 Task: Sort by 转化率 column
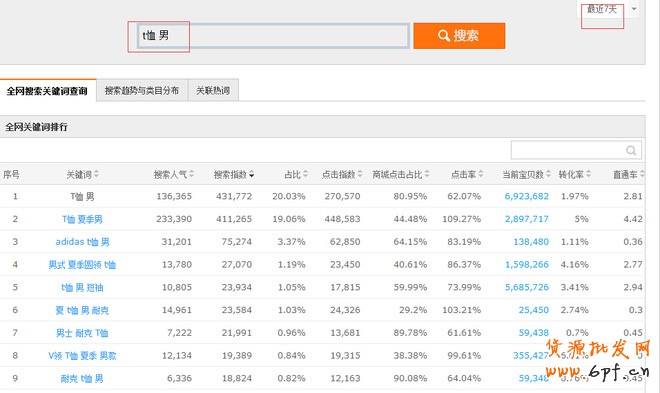click(575, 174)
